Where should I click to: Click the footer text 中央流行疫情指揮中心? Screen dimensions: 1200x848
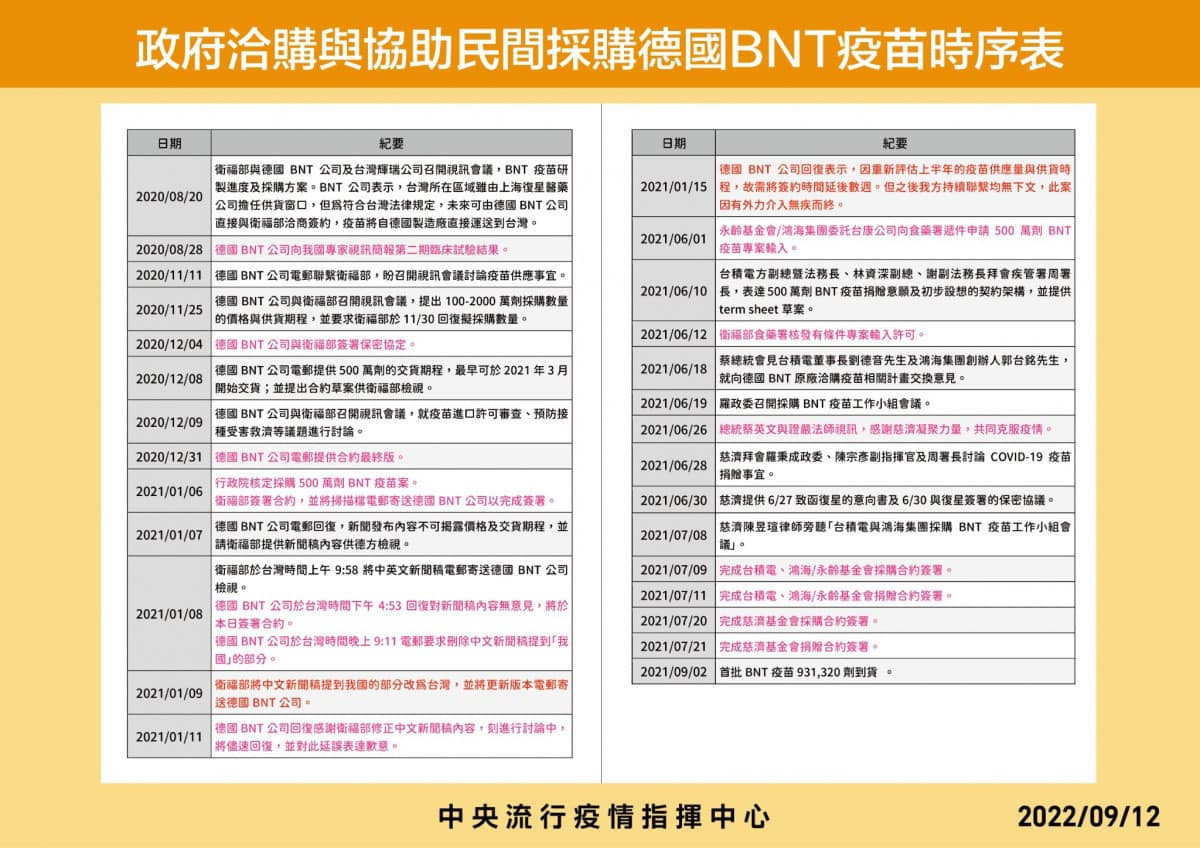pos(604,816)
